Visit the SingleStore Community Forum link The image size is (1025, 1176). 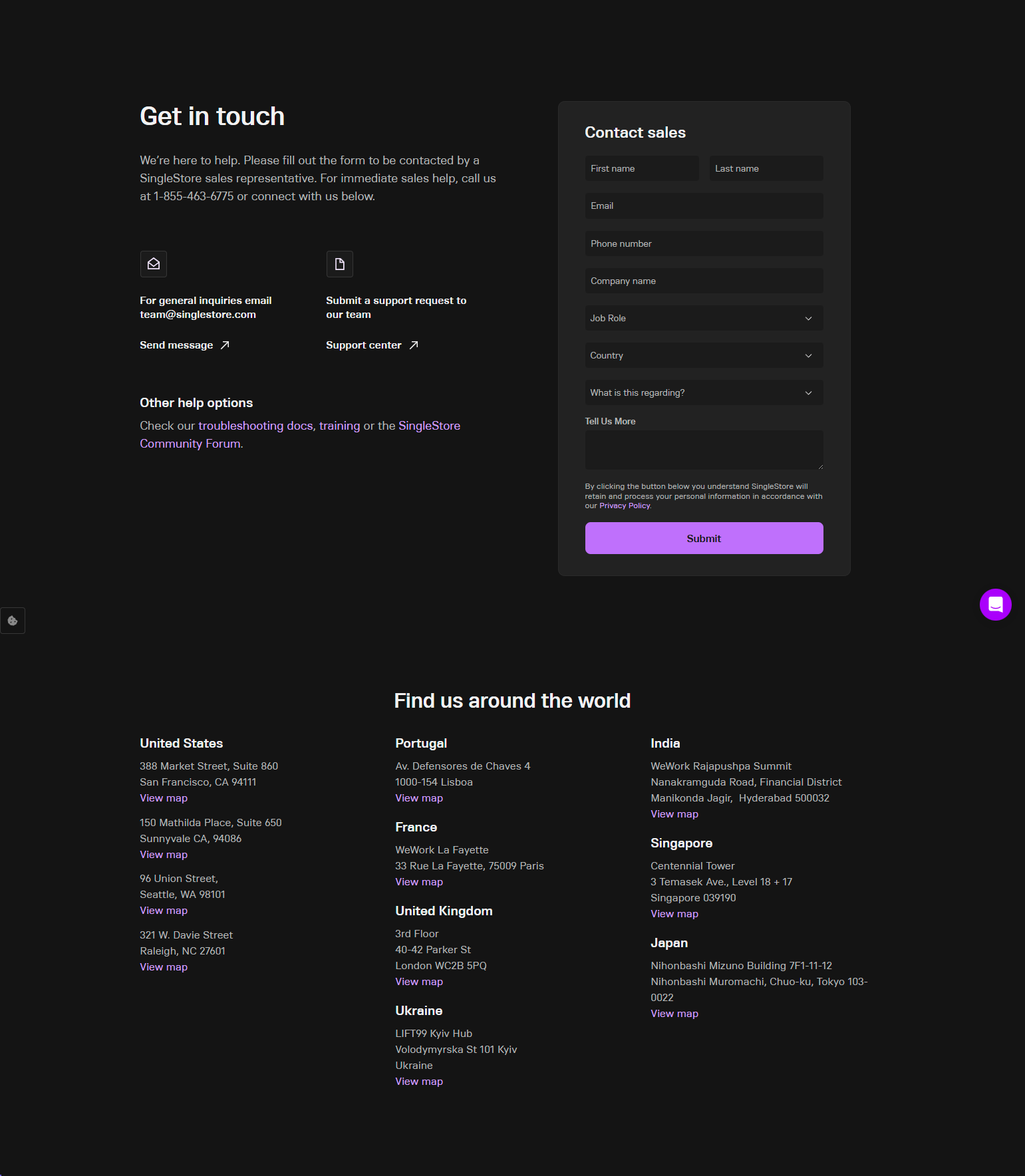(191, 444)
